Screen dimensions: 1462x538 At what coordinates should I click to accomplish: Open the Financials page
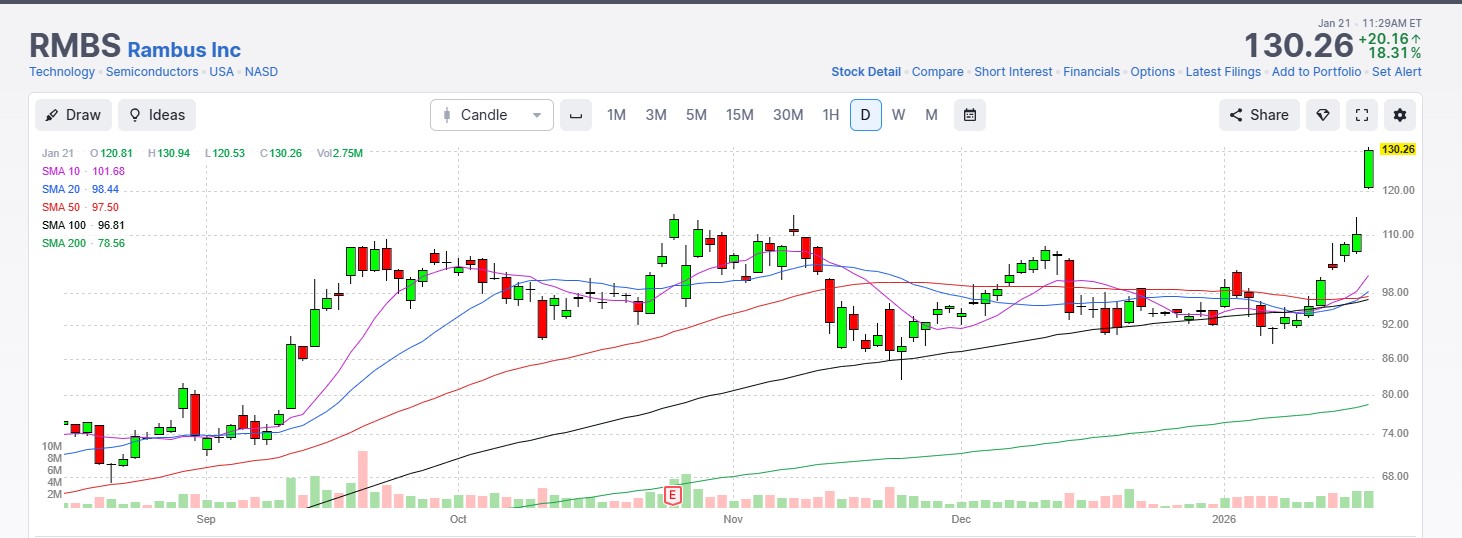1091,72
